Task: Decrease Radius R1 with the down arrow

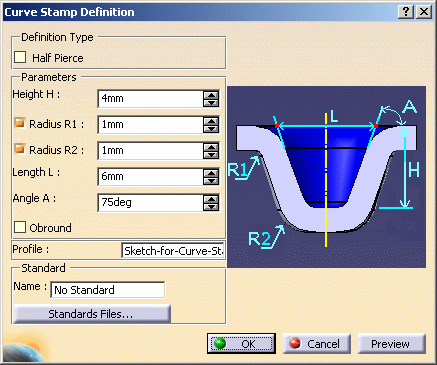Action: coord(211,129)
